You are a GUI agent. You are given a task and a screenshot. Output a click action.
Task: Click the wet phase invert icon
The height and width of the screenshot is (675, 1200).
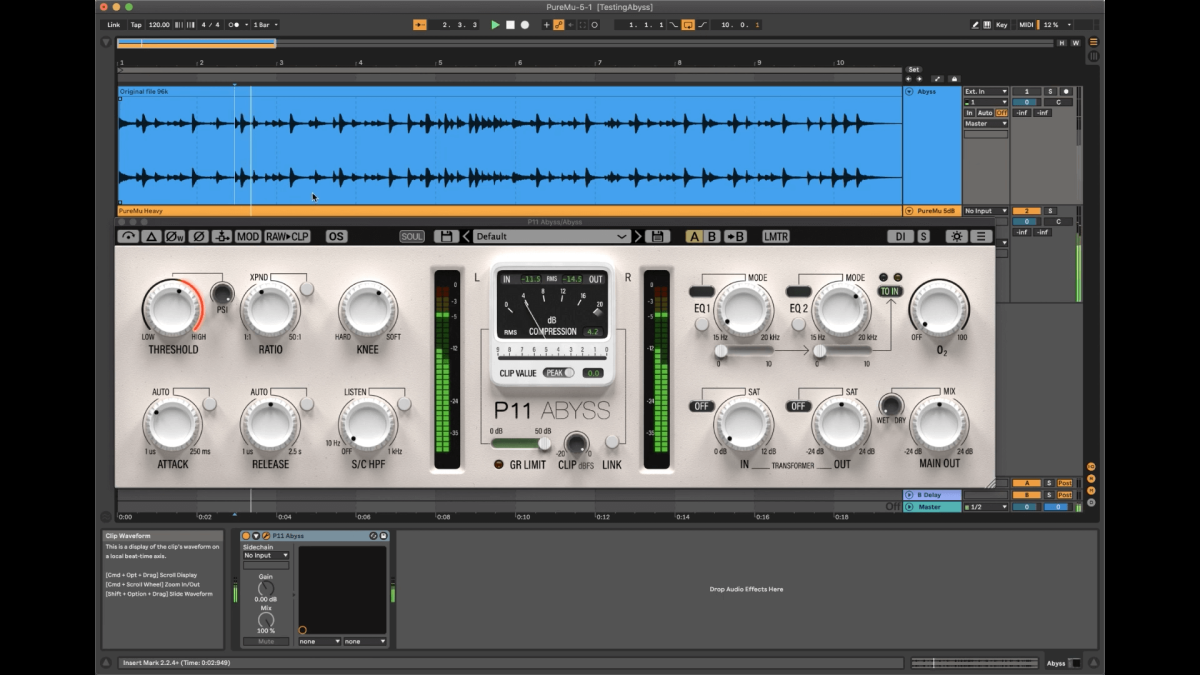[x=175, y=237]
